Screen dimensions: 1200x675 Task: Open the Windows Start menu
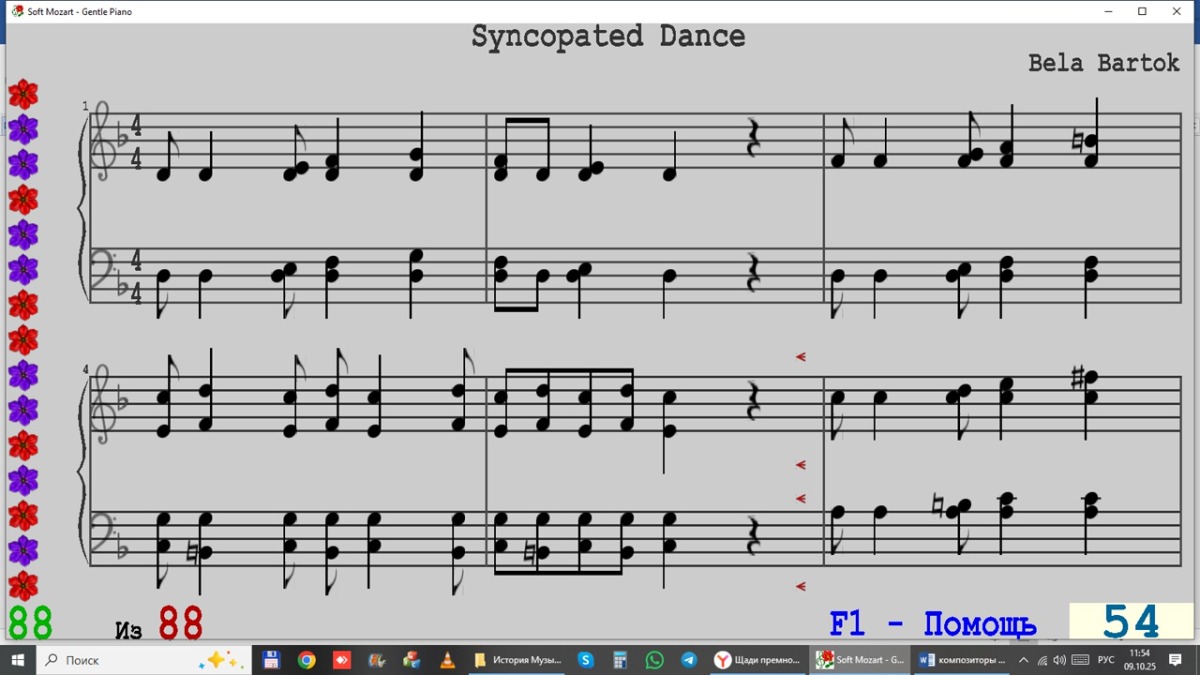point(18,660)
